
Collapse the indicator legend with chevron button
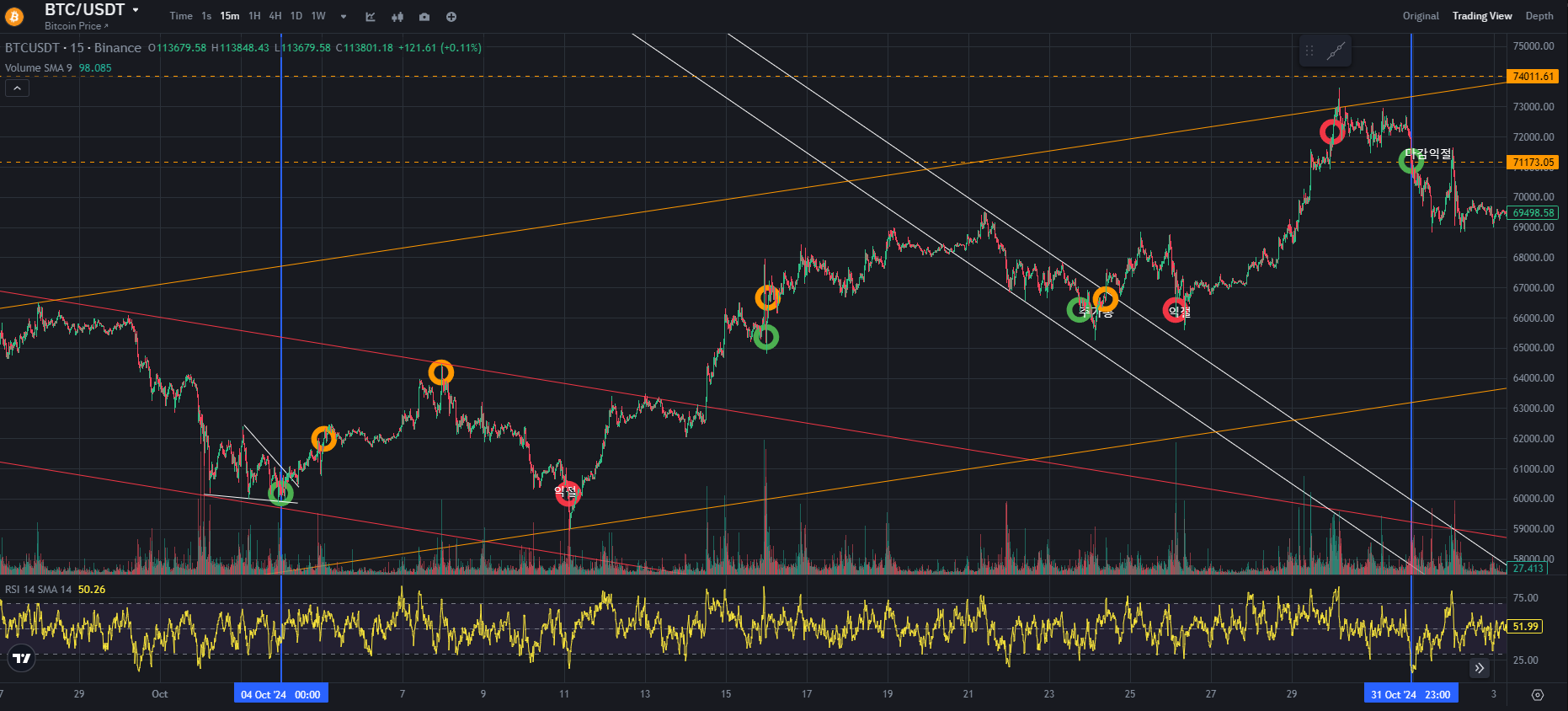[x=17, y=88]
